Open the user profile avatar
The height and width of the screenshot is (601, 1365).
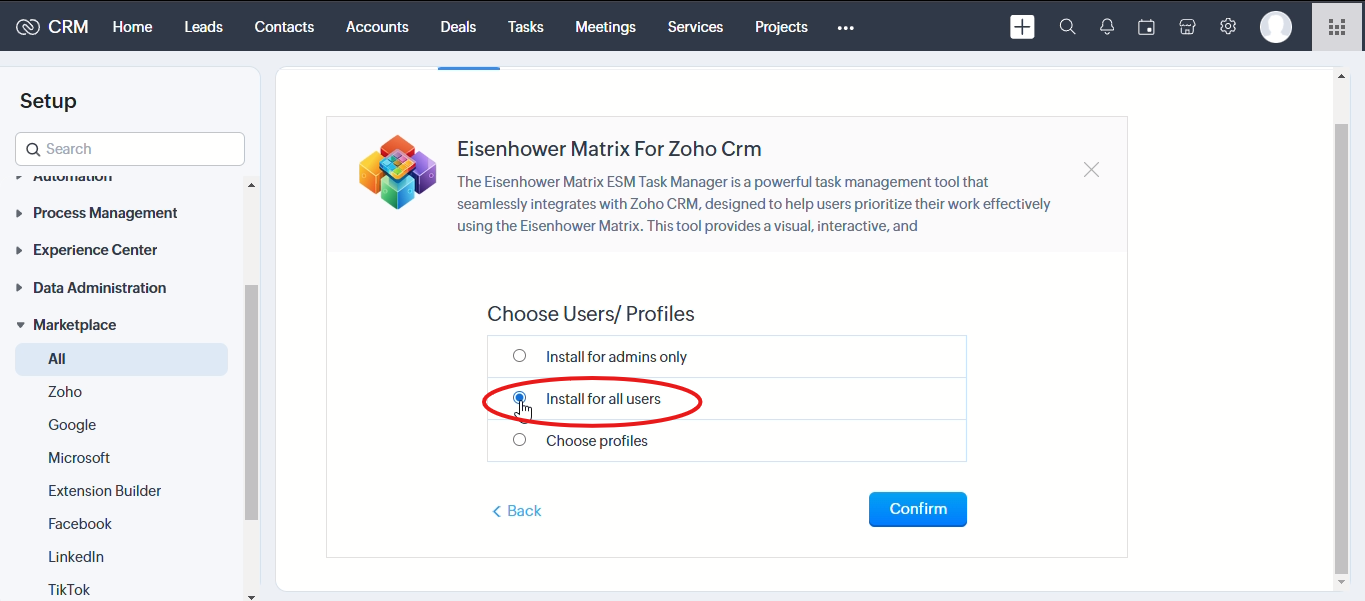pyautogui.click(x=1275, y=27)
